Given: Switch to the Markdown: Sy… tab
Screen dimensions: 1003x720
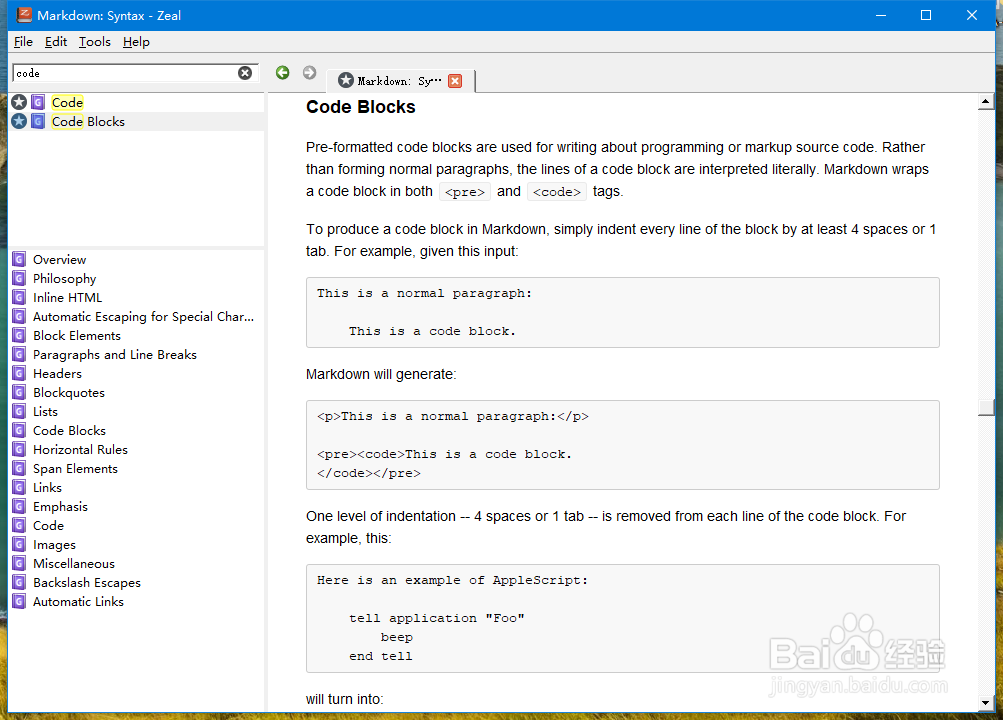Looking at the screenshot, I should (x=400, y=81).
